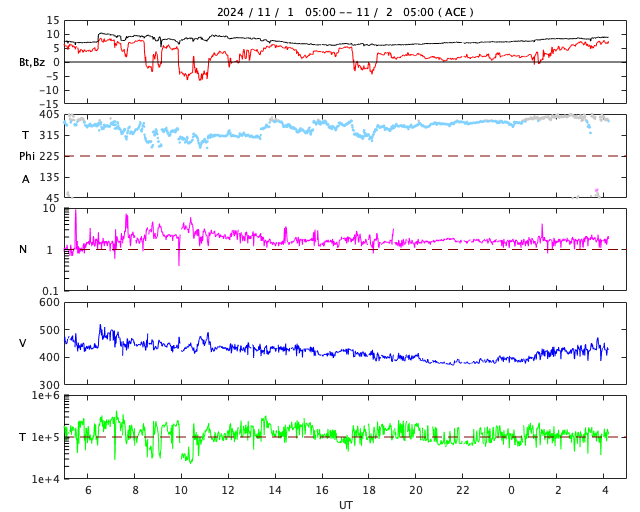Click hour 14 on the UT axis
Screen dimensions: 640x512
[275, 490]
